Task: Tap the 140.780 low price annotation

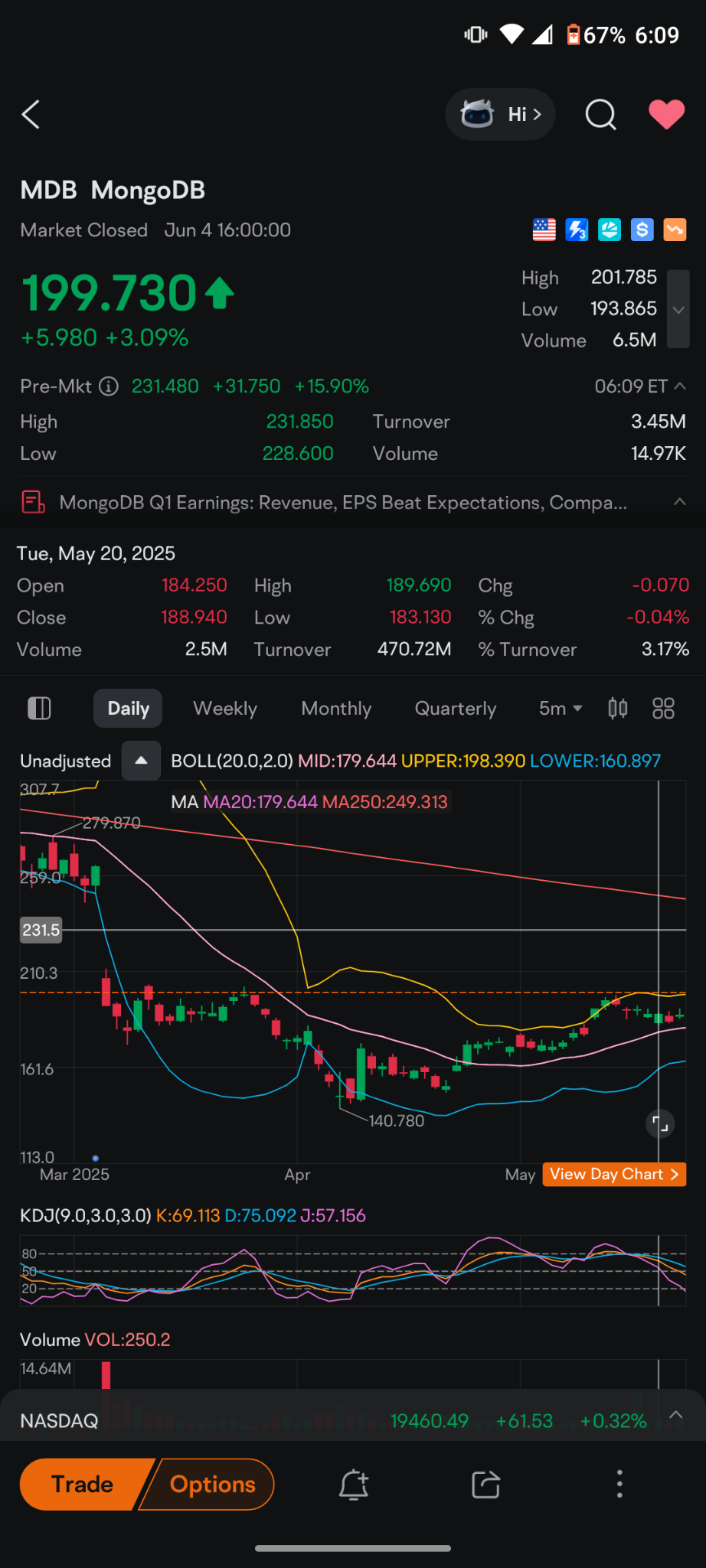Action: pos(396,1121)
